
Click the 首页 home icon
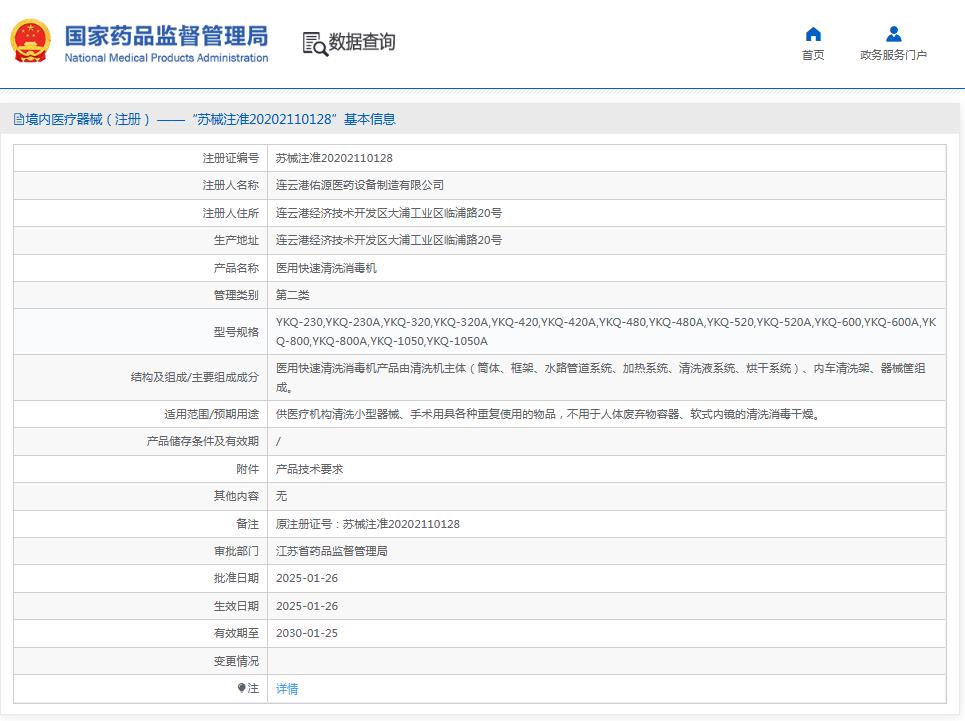pyautogui.click(x=812, y=34)
